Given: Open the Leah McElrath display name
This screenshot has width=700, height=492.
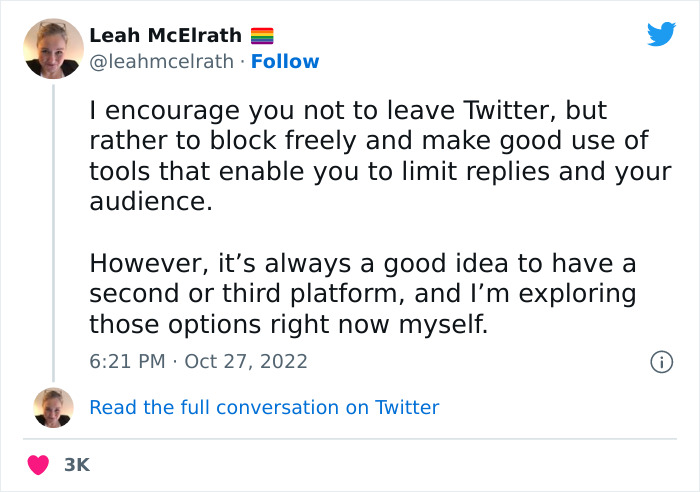Looking at the screenshot, I should [x=165, y=36].
